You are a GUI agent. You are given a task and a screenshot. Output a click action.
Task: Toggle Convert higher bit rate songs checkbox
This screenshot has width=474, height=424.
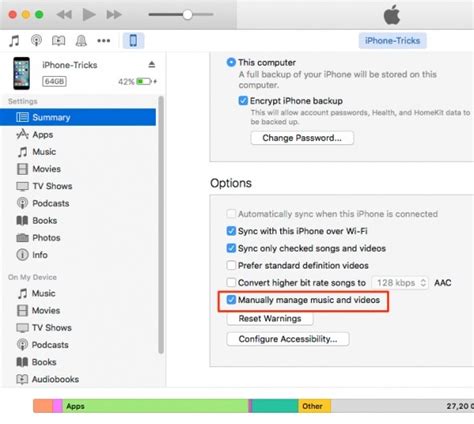pos(231,283)
